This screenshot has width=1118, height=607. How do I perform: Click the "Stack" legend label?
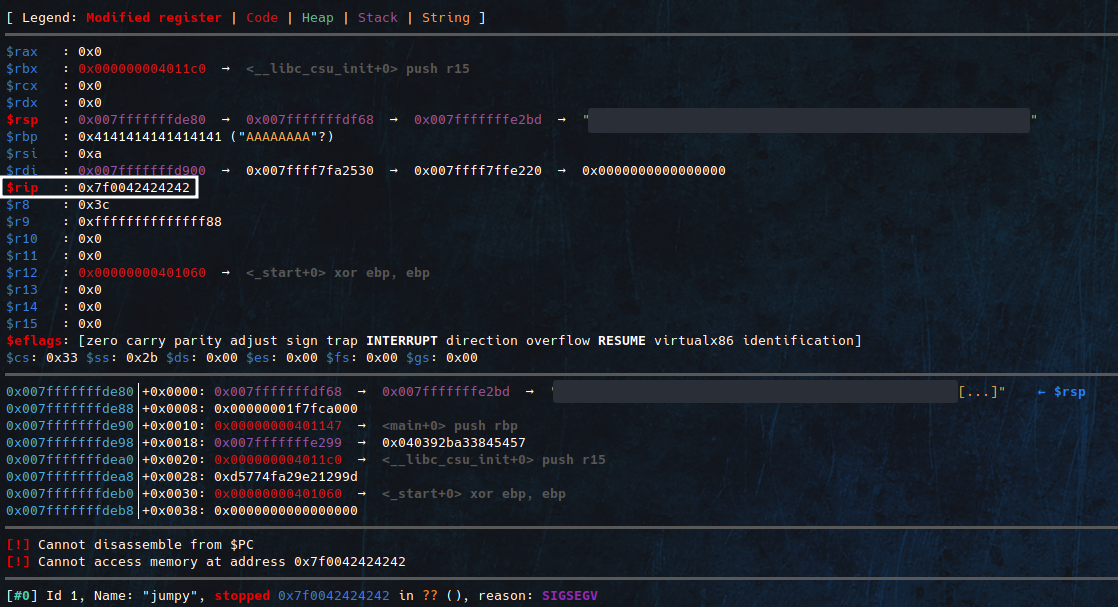coord(377,17)
